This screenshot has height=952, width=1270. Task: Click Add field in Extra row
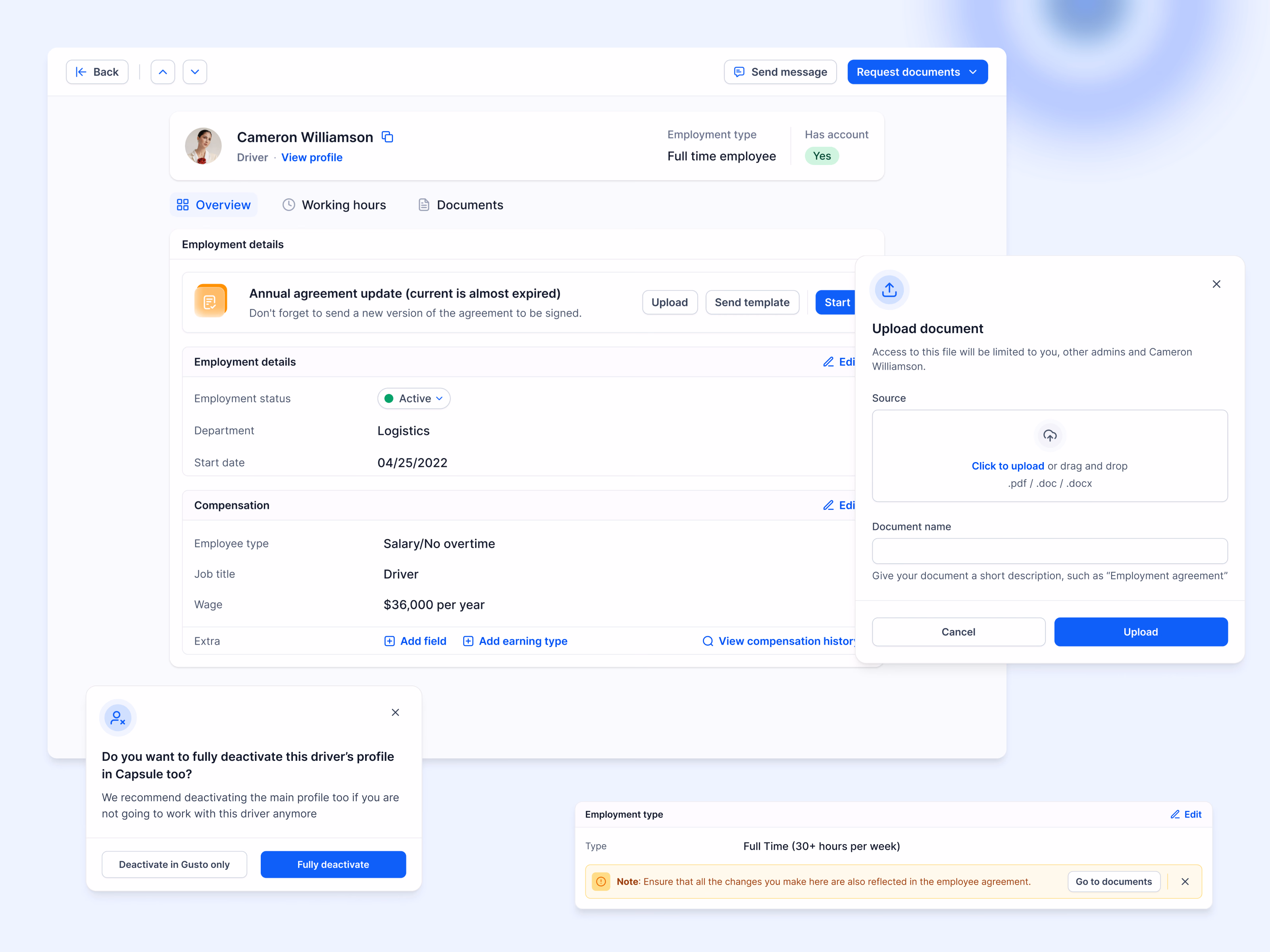point(414,641)
